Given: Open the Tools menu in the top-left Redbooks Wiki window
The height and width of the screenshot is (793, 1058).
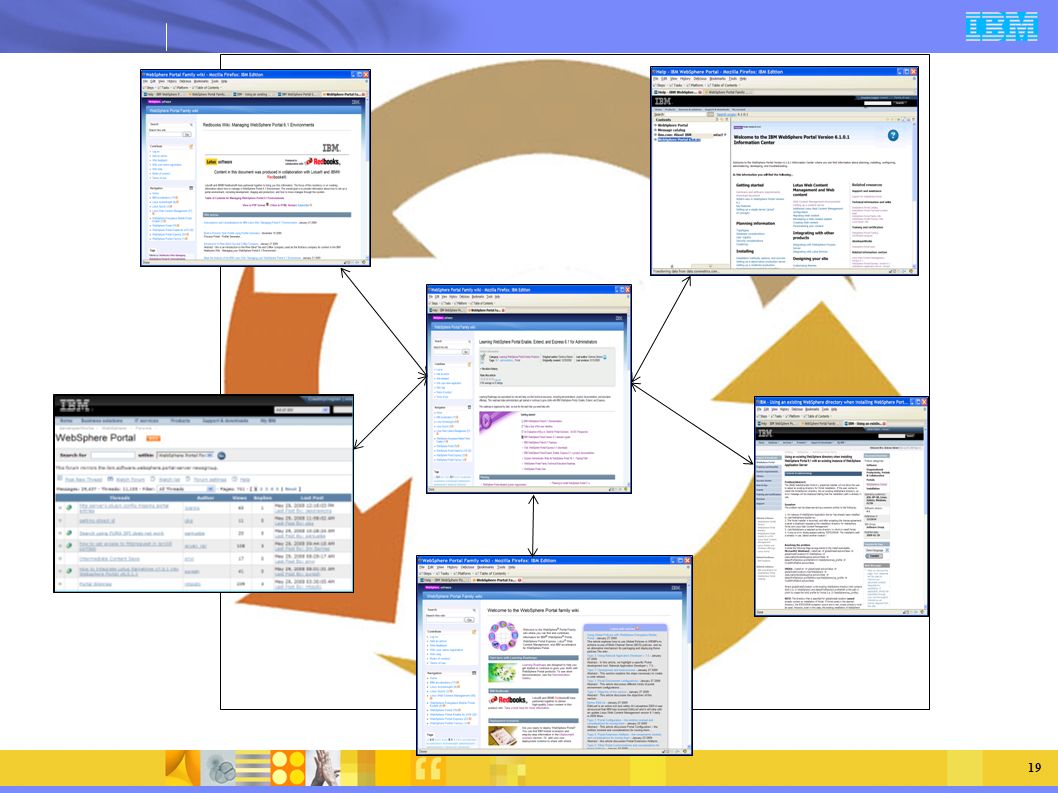Looking at the screenshot, I should tap(215, 82).
